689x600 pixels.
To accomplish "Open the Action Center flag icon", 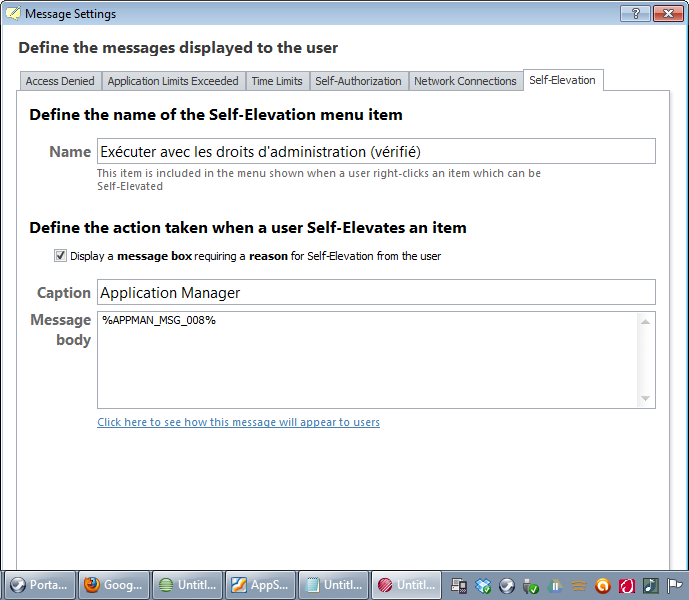I will [675, 586].
